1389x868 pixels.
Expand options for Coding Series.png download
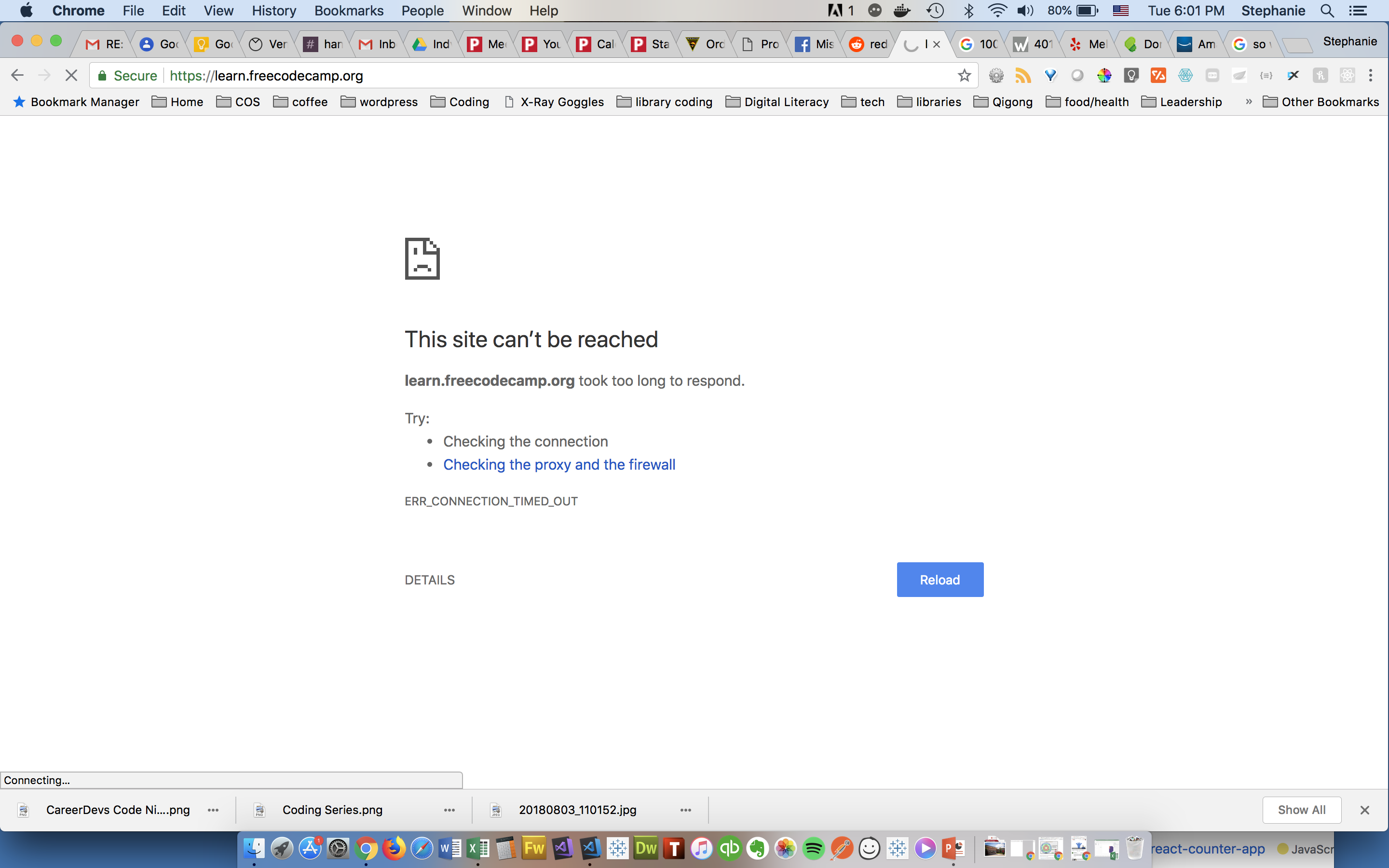pyautogui.click(x=449, y=810)
